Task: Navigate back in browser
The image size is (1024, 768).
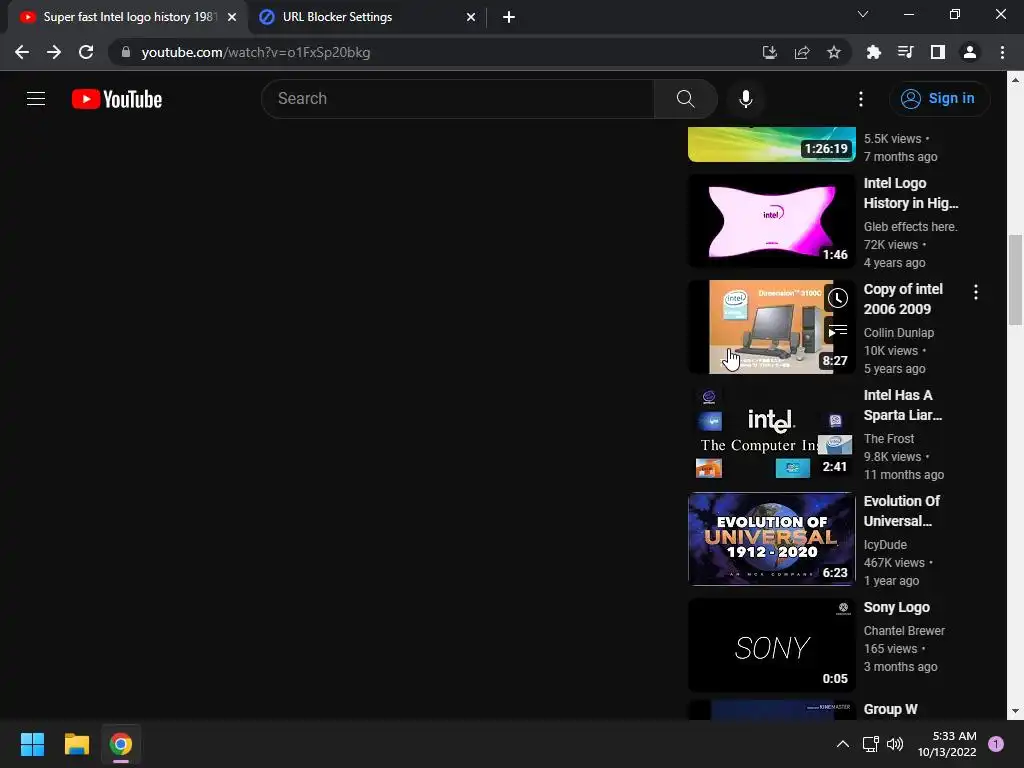Action: point(22,52)
